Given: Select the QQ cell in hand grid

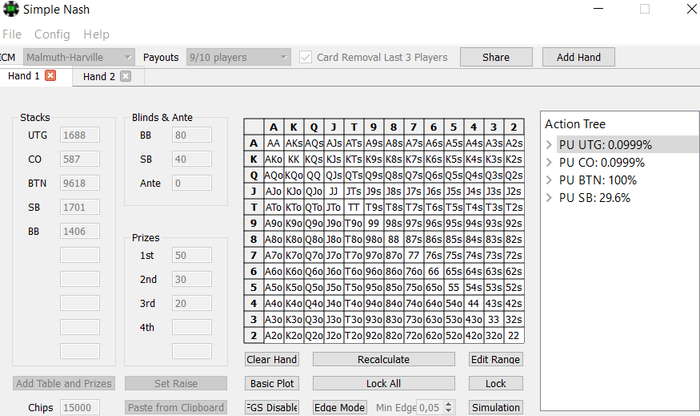Looking at the screenshot, I should pos(314,175).
